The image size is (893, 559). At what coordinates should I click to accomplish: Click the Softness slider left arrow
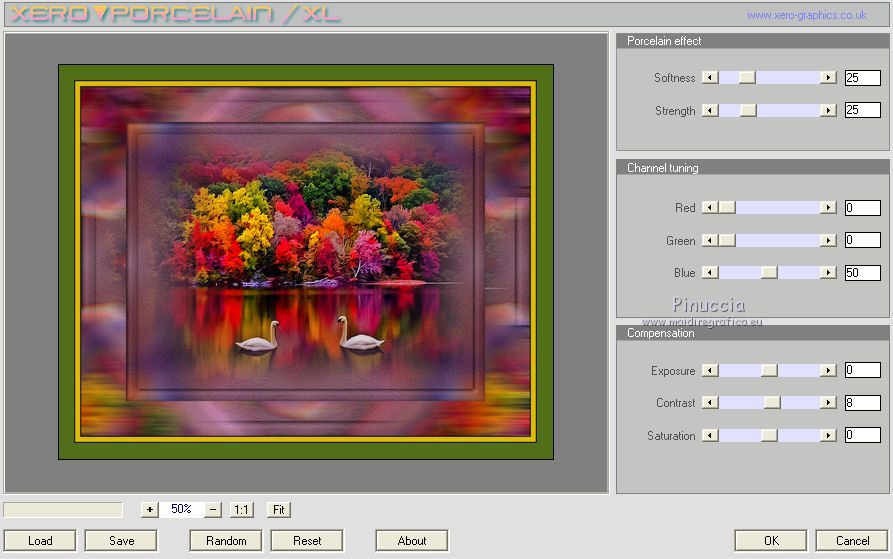(x=710, y=78)
